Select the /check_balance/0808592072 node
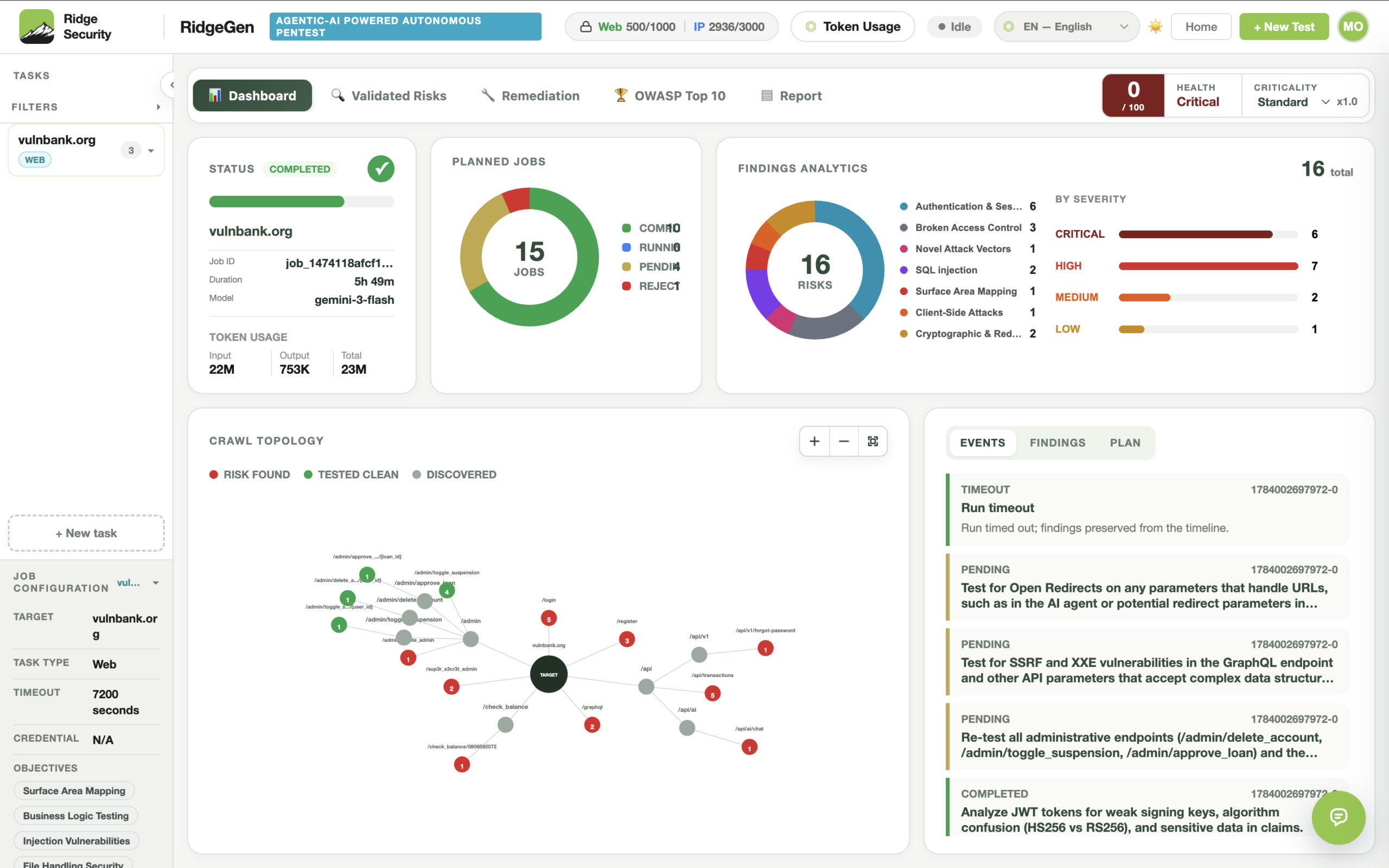 (462, 765)
